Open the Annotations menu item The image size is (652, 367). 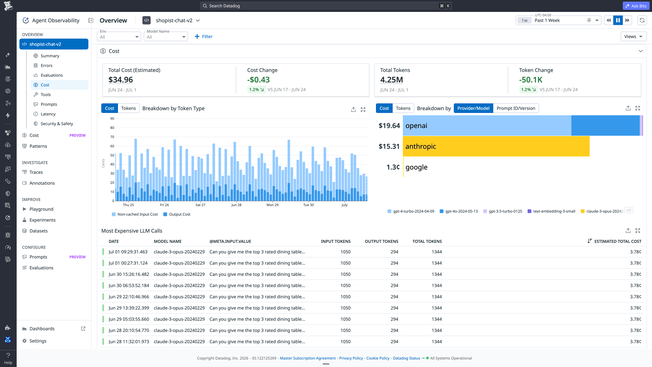pos(42,183)
